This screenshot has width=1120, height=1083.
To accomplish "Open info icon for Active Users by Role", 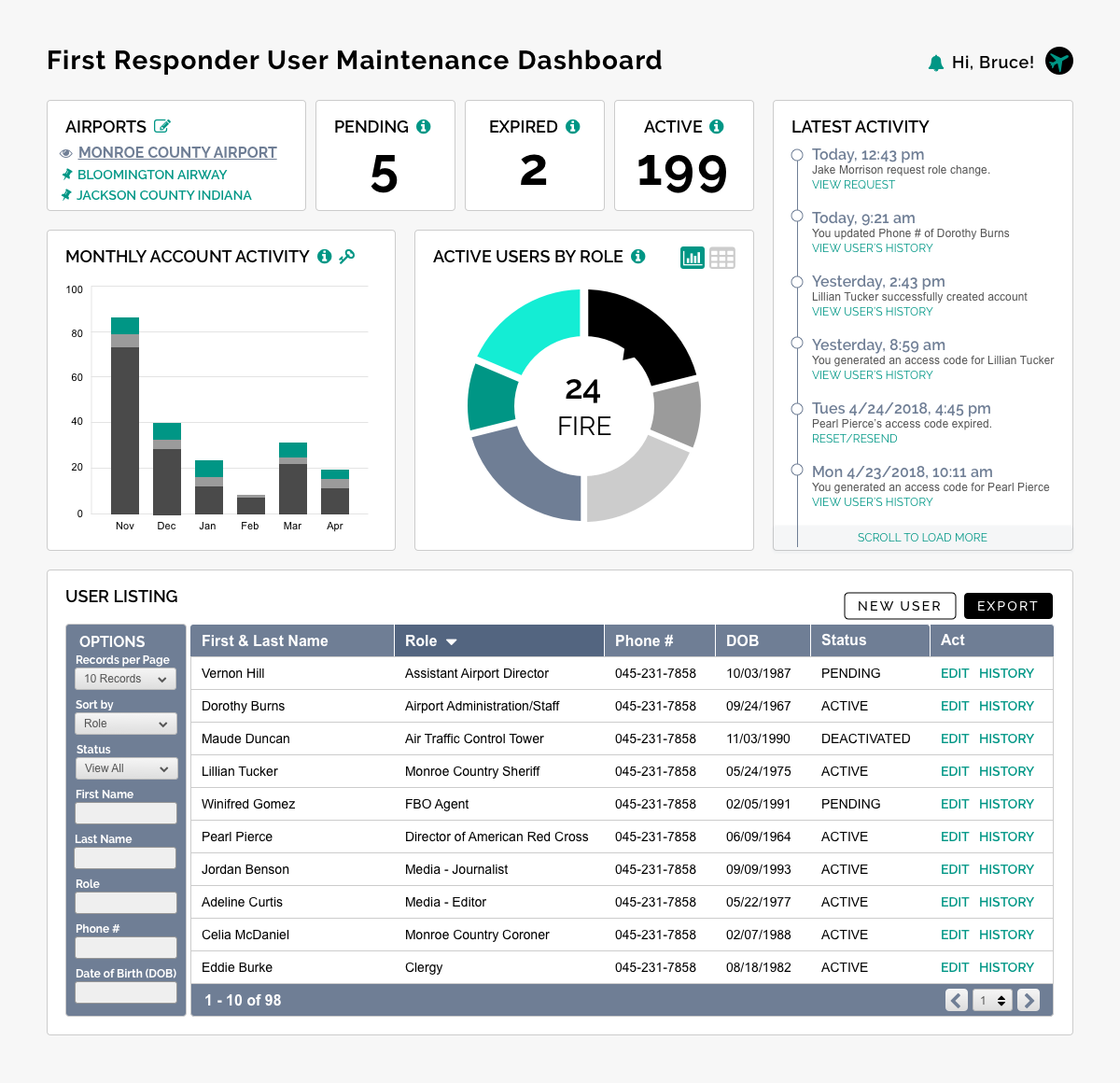I will 638,256.
